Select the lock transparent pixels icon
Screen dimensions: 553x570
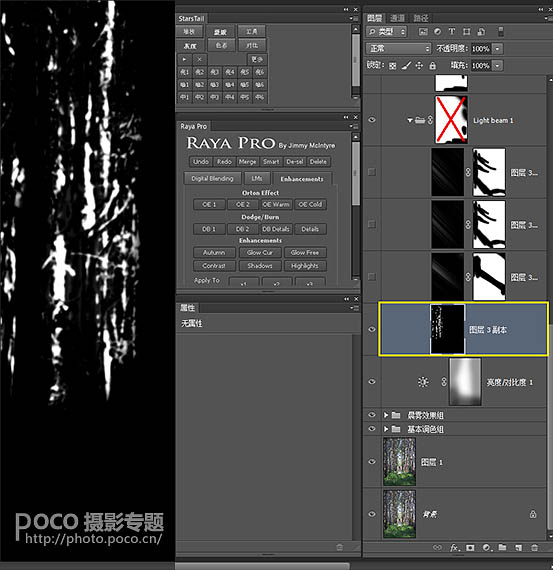[392, 66]
